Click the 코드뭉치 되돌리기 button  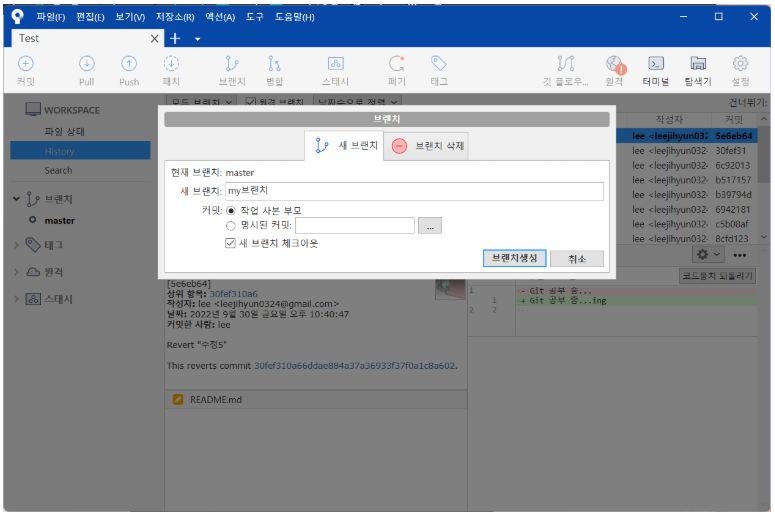point(718,276)
